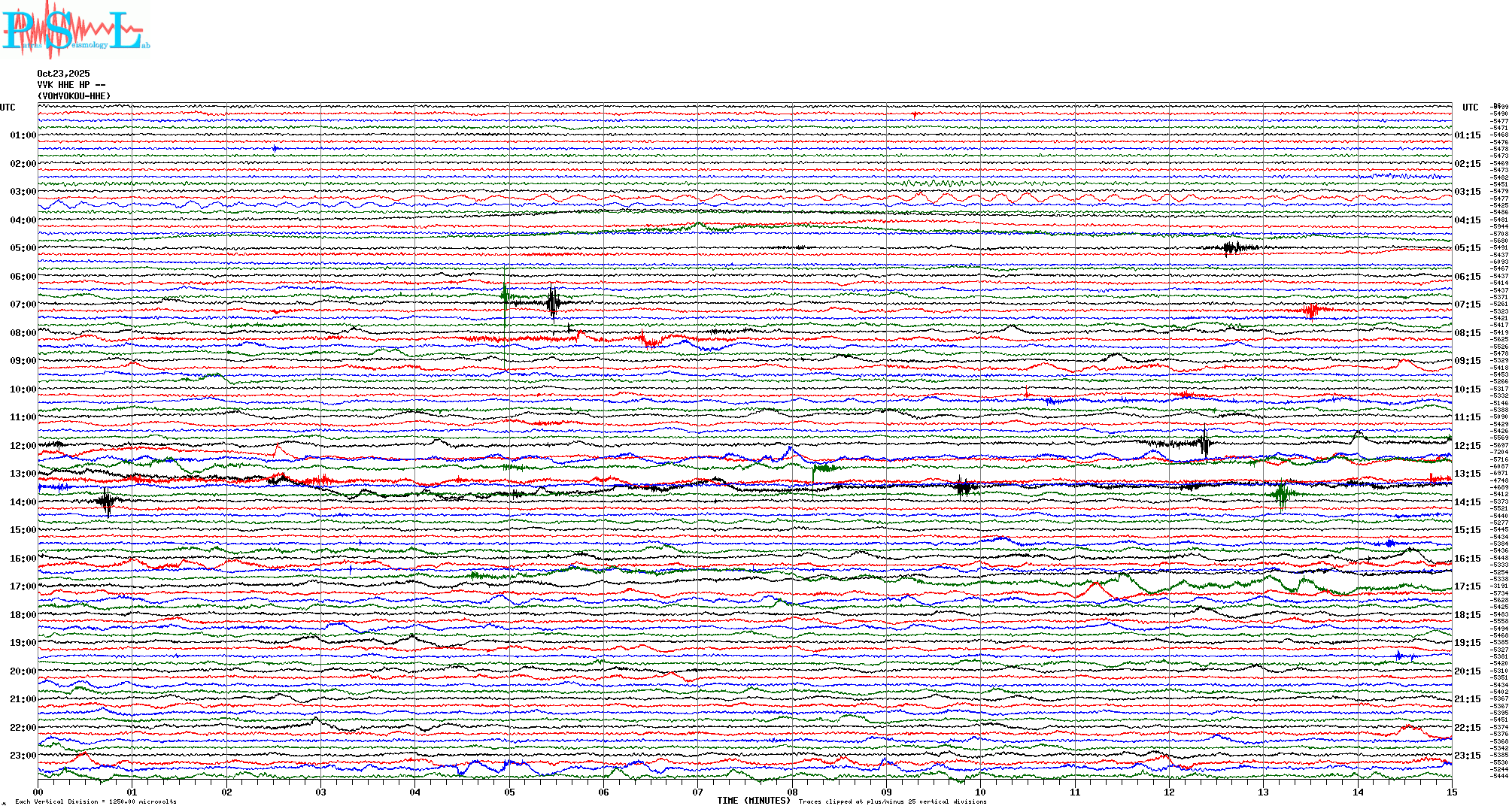Click minute 05 on bottom time axis
Screen dimensions: 1512x812
509,792
